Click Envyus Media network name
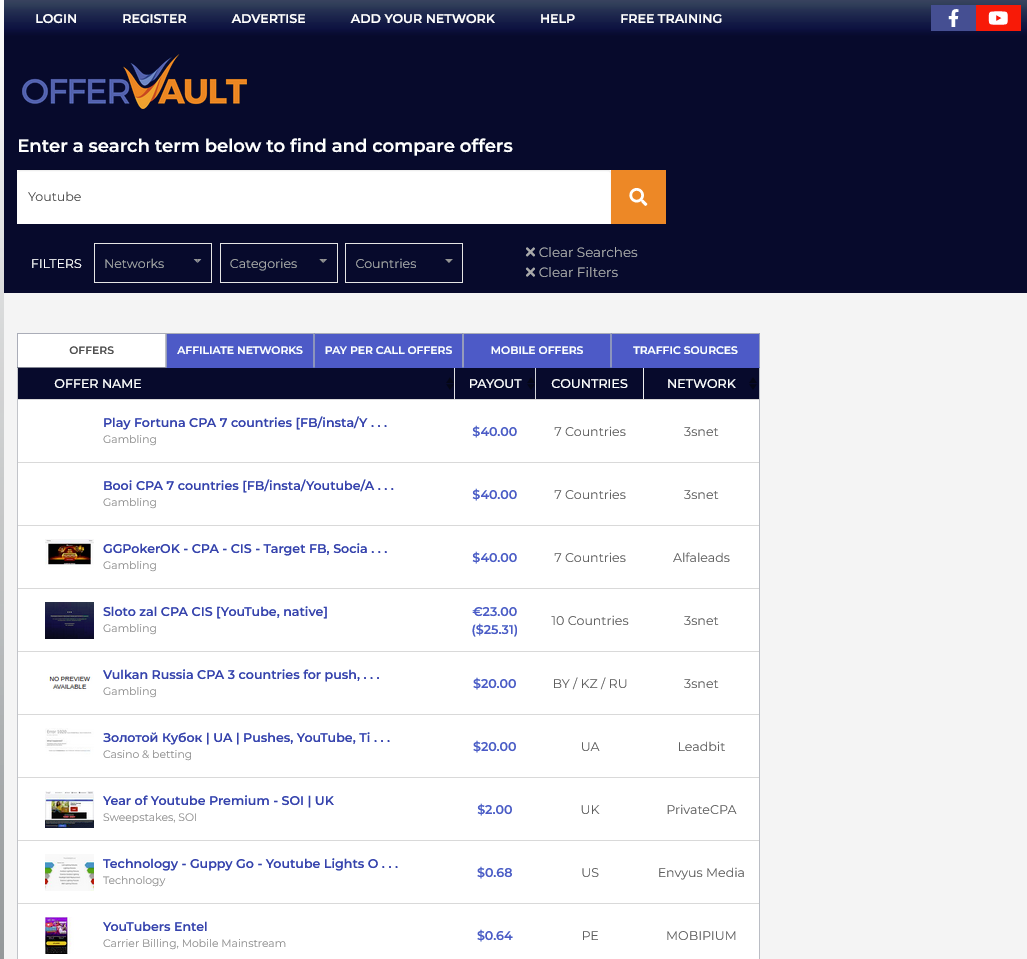1027x959 pixels. click(x=701, y=873)
